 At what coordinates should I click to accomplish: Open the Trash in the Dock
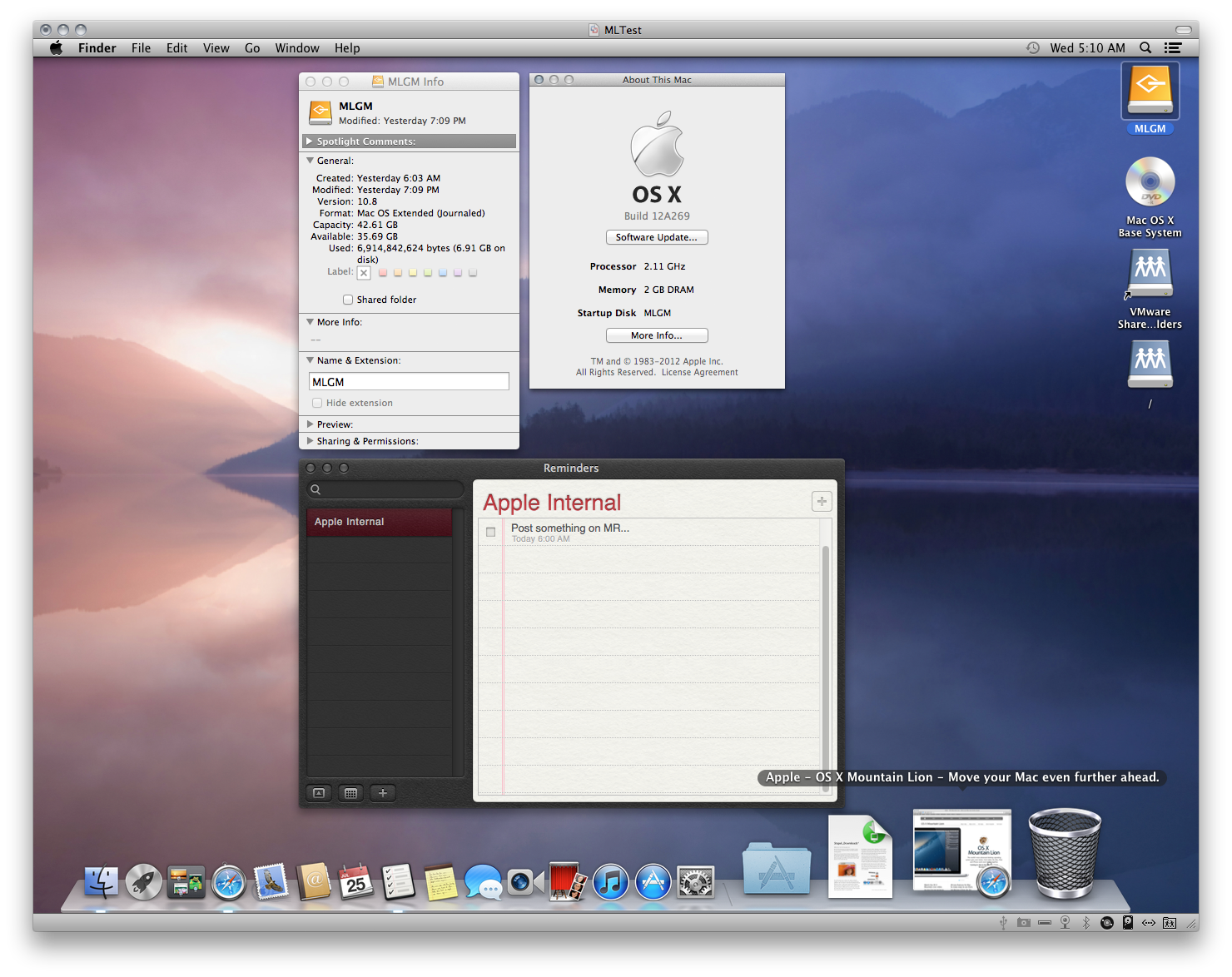(x=1065, y=855)
